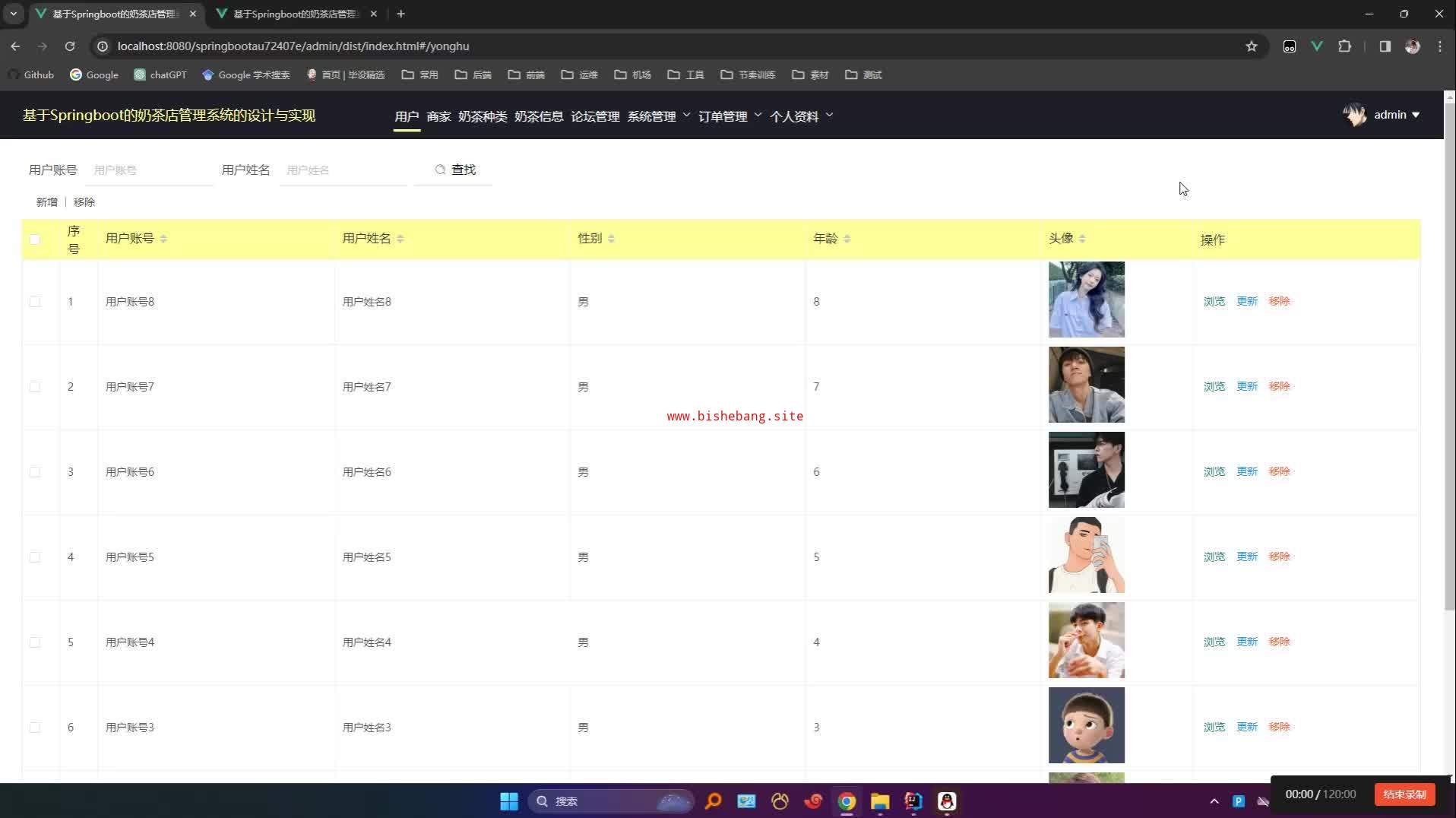The height and width of the screenshot is (818, 1456).
Task: Toggle the select-all checkbox in header
Action: pyautogui.click(x=35, y=239)
